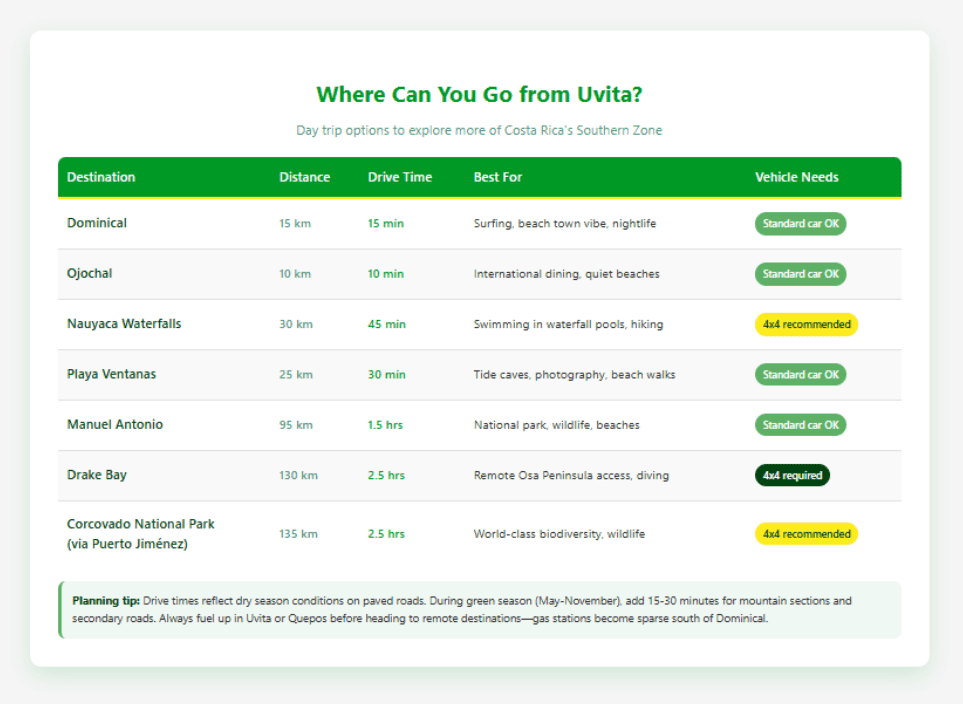Click the 1.5 hrs drive time for Manuel Antonio
The image size is (963, 704).
pyautogui.click(x=385, y=425)
